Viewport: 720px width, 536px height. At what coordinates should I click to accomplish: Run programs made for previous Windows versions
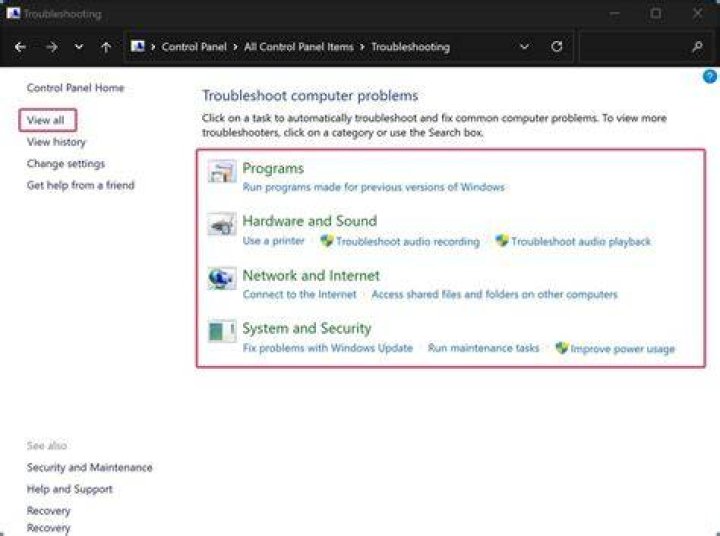click(373, 187)
